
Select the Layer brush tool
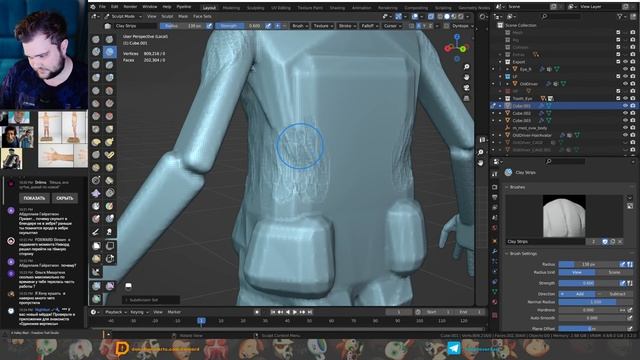point(109,65)
